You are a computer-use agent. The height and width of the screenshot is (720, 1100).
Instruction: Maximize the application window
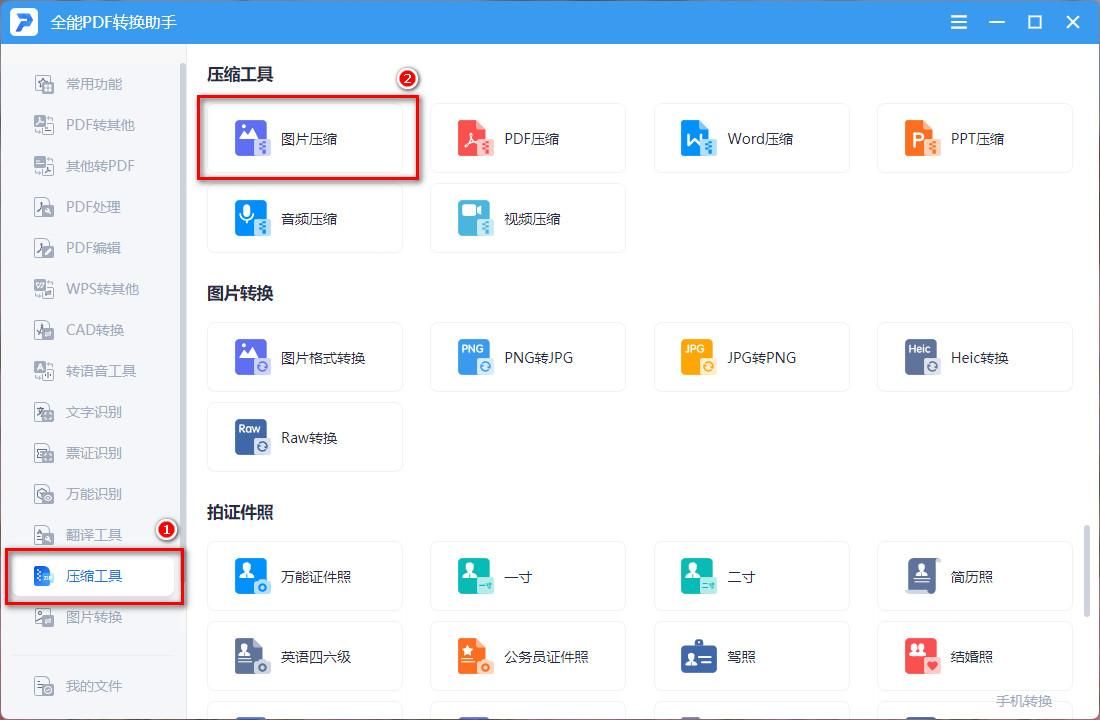pos(1035,22)
